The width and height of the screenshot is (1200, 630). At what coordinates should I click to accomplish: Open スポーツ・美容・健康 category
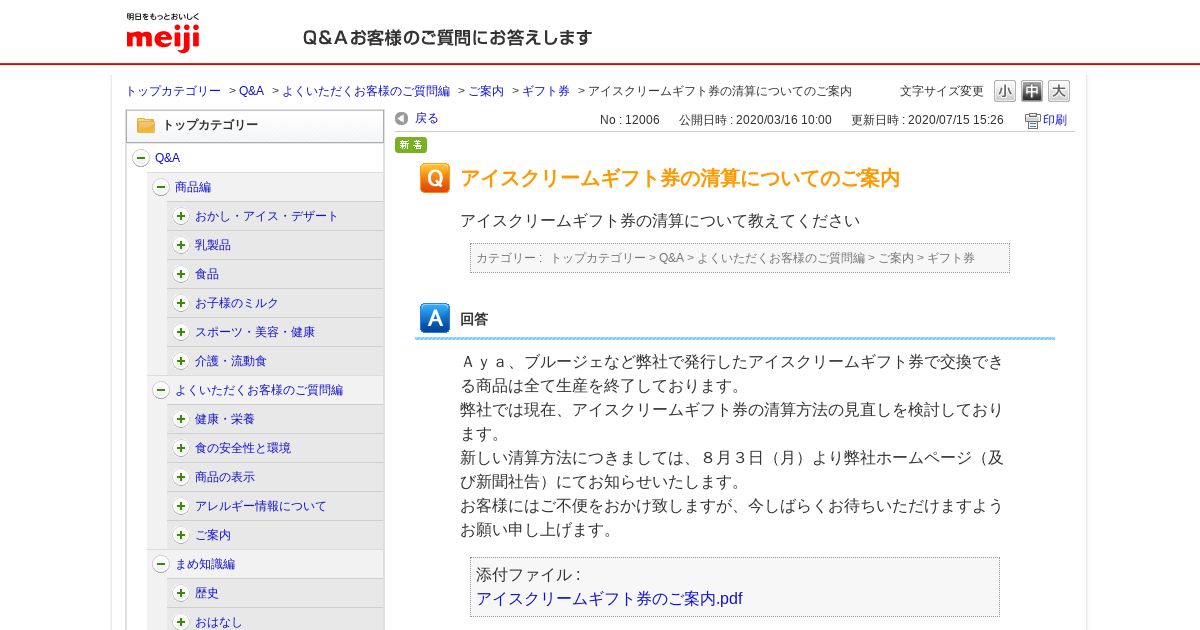point(255,332)
